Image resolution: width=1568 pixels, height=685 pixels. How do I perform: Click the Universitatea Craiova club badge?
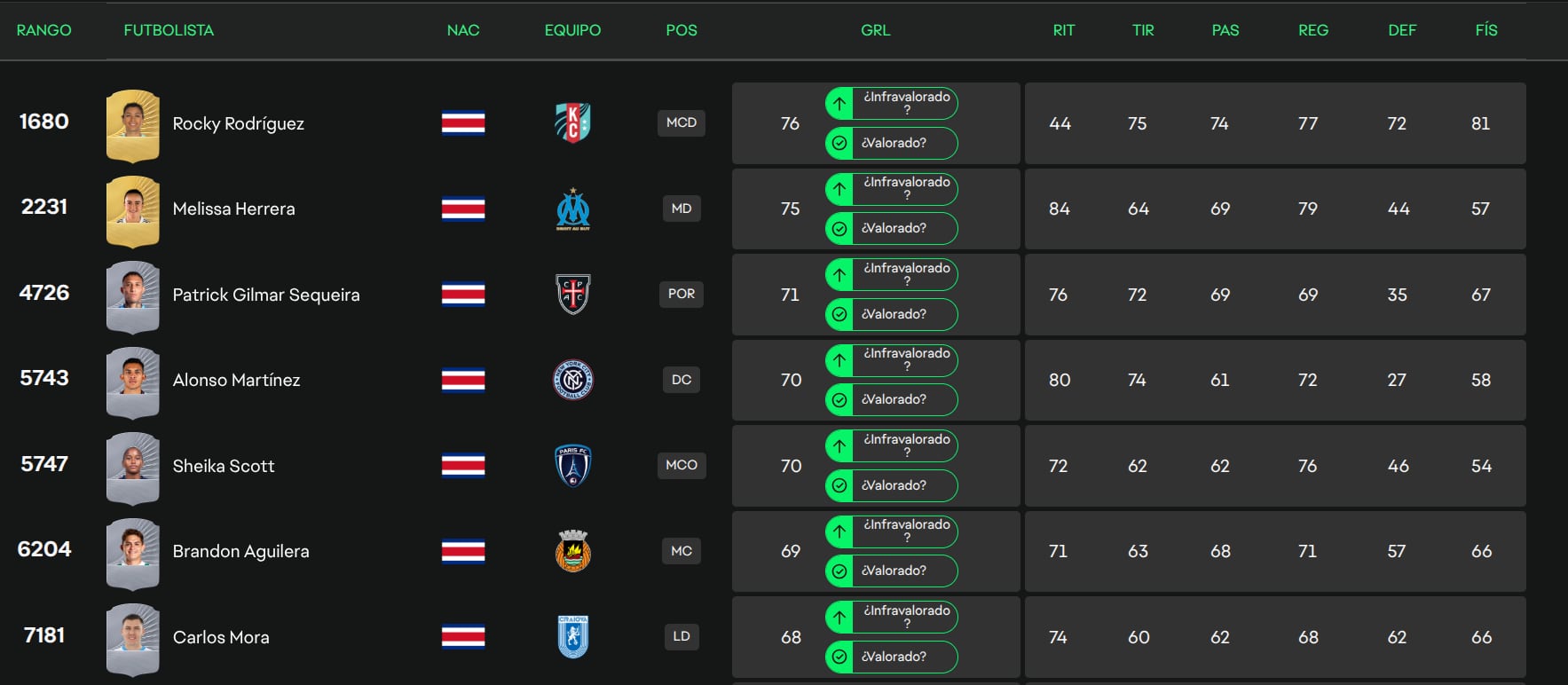572,636
